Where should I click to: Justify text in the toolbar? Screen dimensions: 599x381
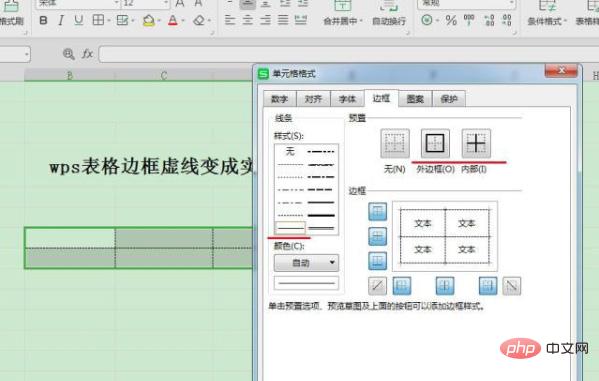(x=283, y=20)
